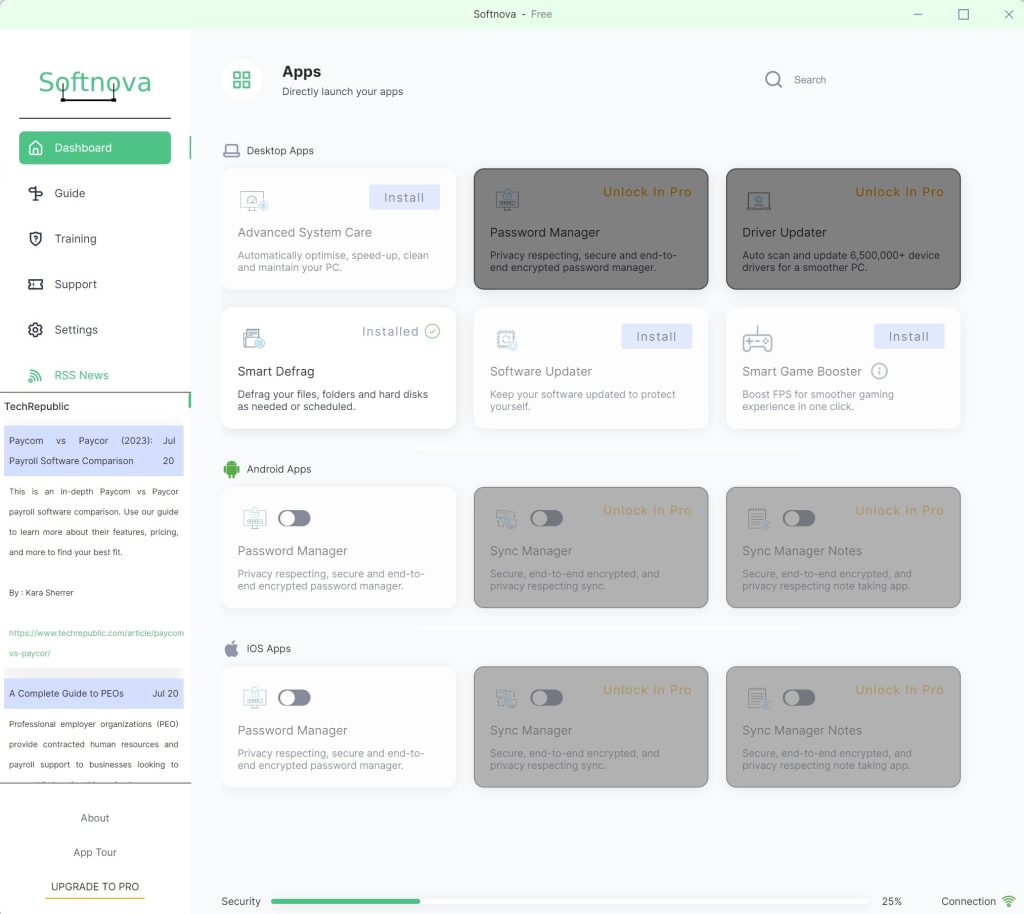Viewport: 1024px width, 914px height.
Task: Click the iOS Sync Manager Notes icon
Action: click(758, 699)
